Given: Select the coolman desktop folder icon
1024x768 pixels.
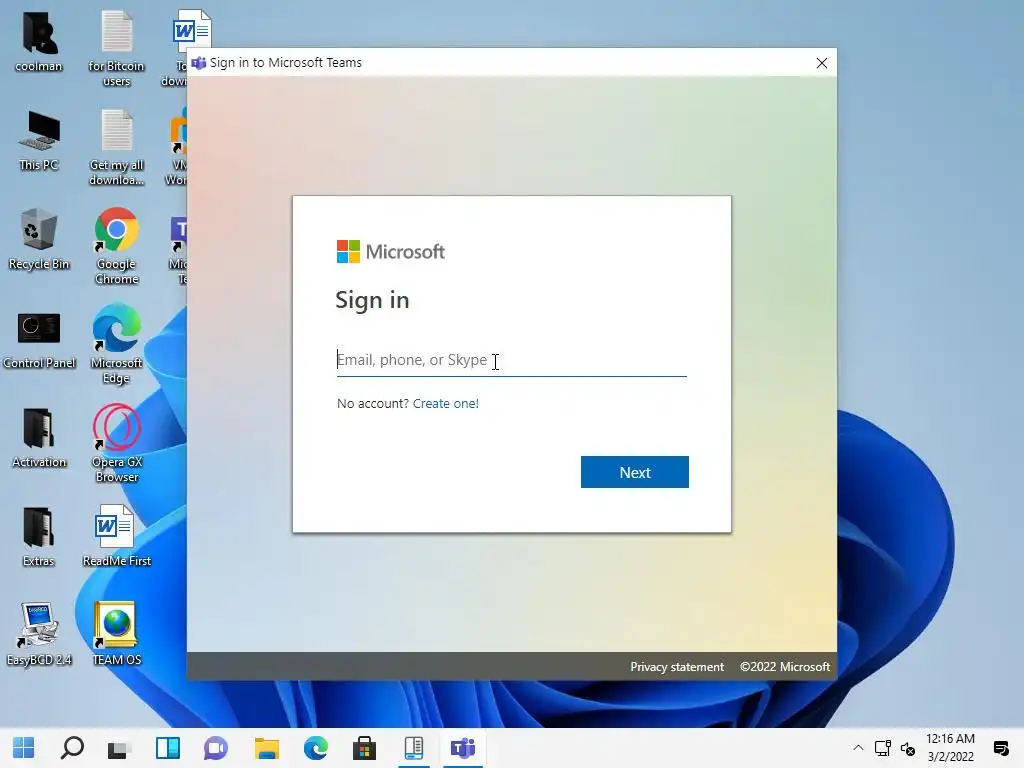Looking at the screenshot, I should pyautogui.click(x=39, y=42).
